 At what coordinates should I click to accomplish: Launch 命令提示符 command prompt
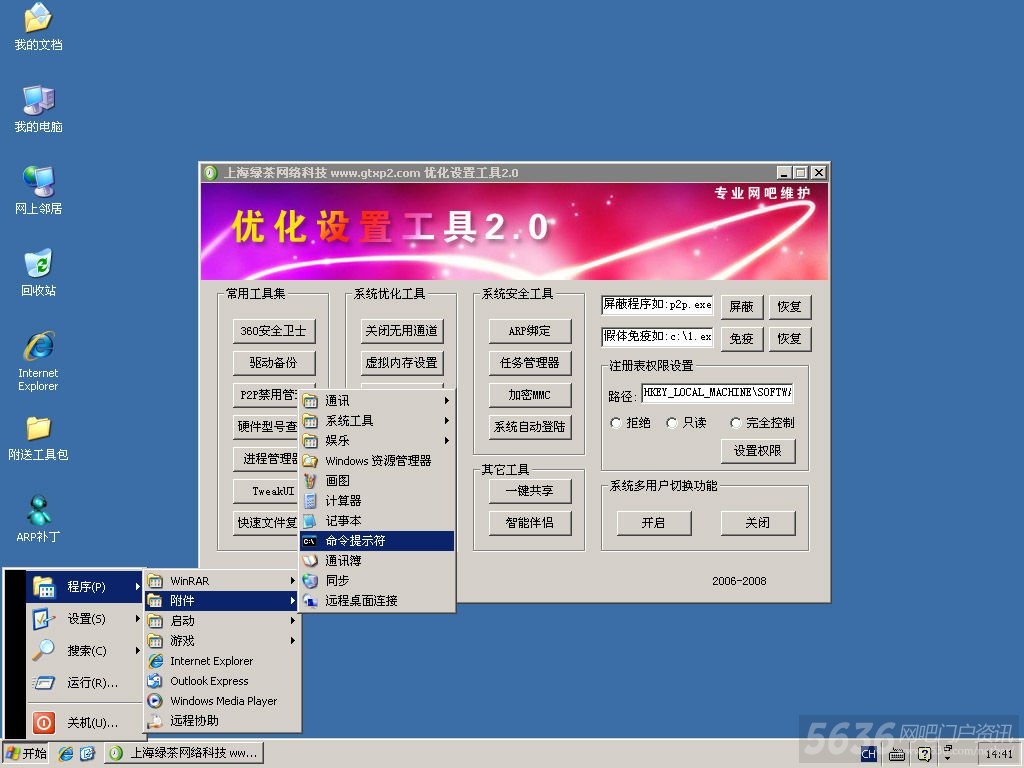point(377,541)
